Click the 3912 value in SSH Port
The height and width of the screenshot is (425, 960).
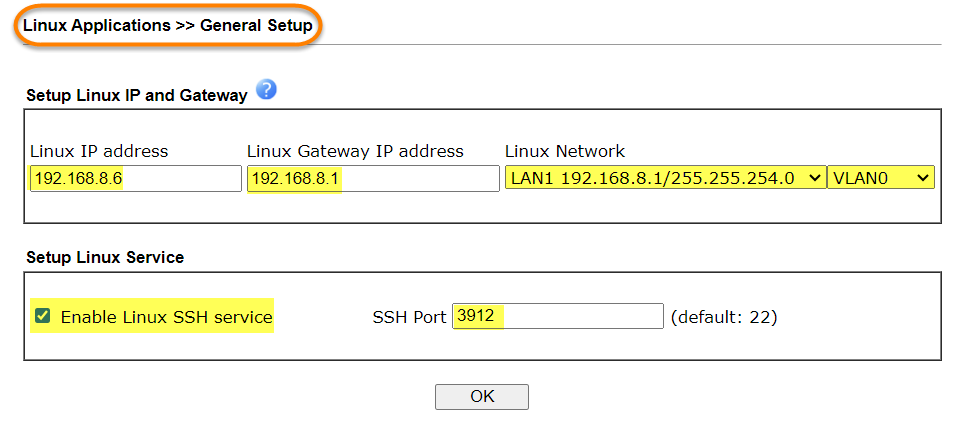(476, 316)
